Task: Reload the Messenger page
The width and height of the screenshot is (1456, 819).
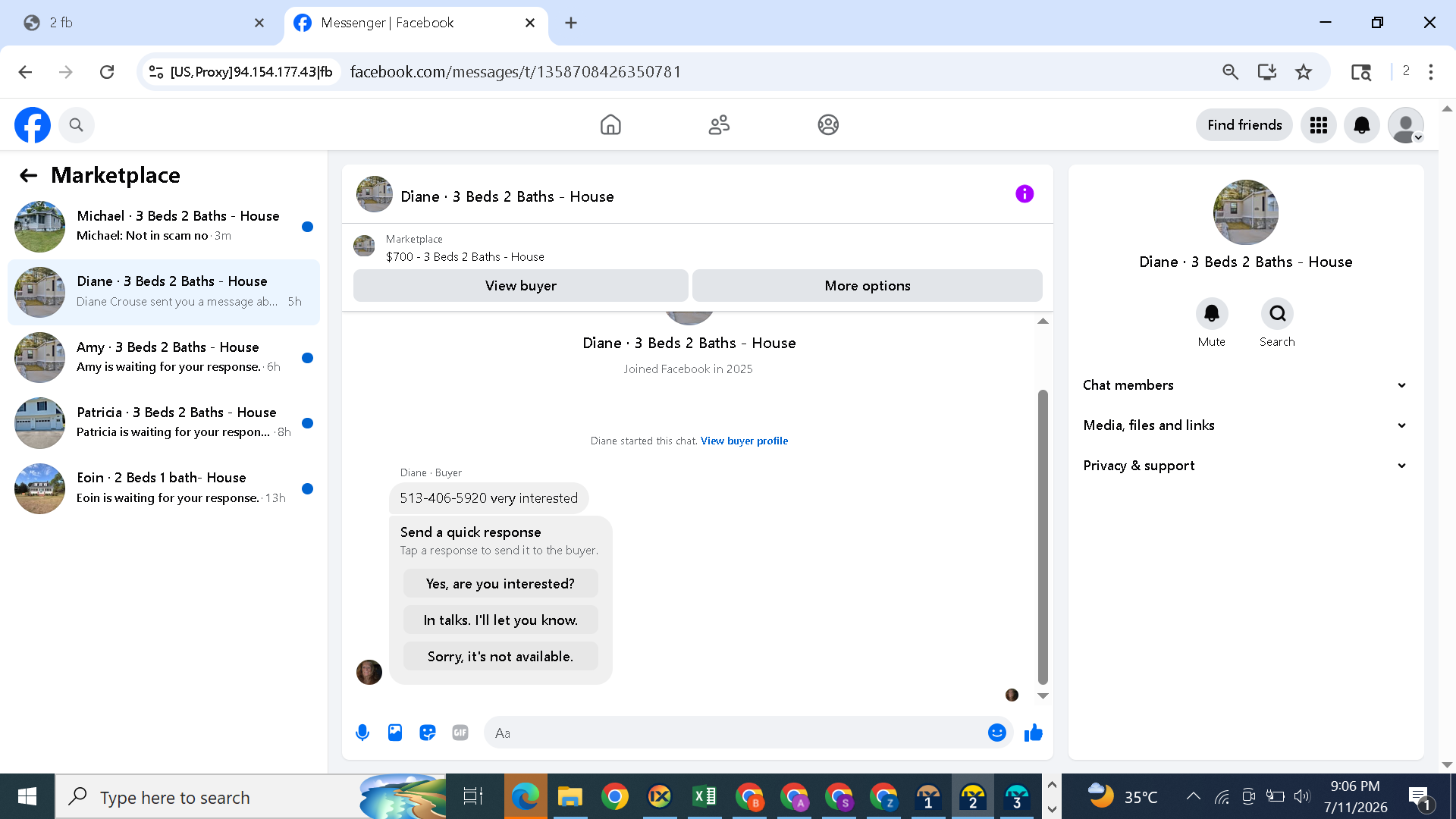Action: pyautogui.click(x=107, y=72)
